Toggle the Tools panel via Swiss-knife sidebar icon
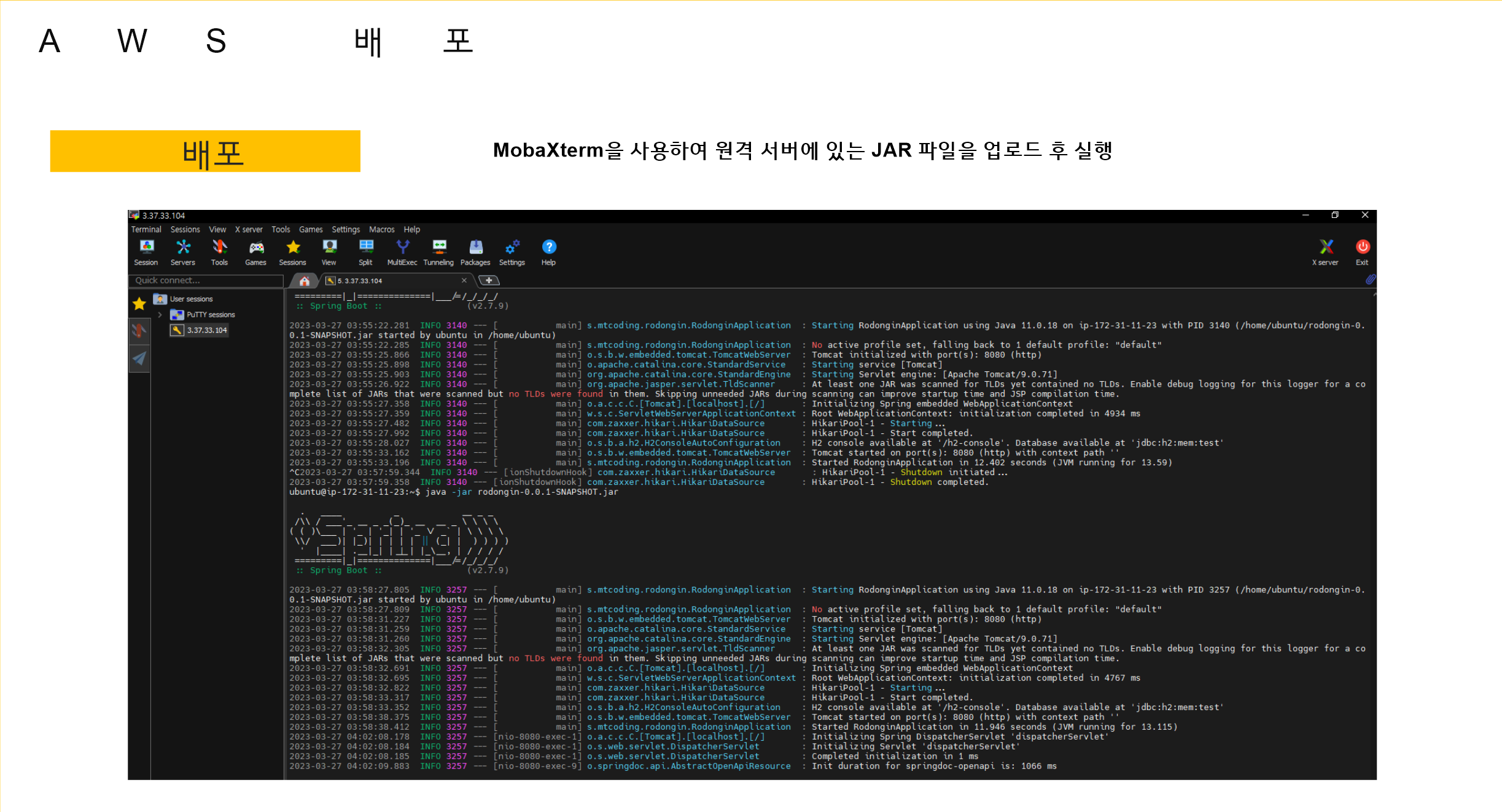Screen dimensions: 1502x812 coord(139,330)
